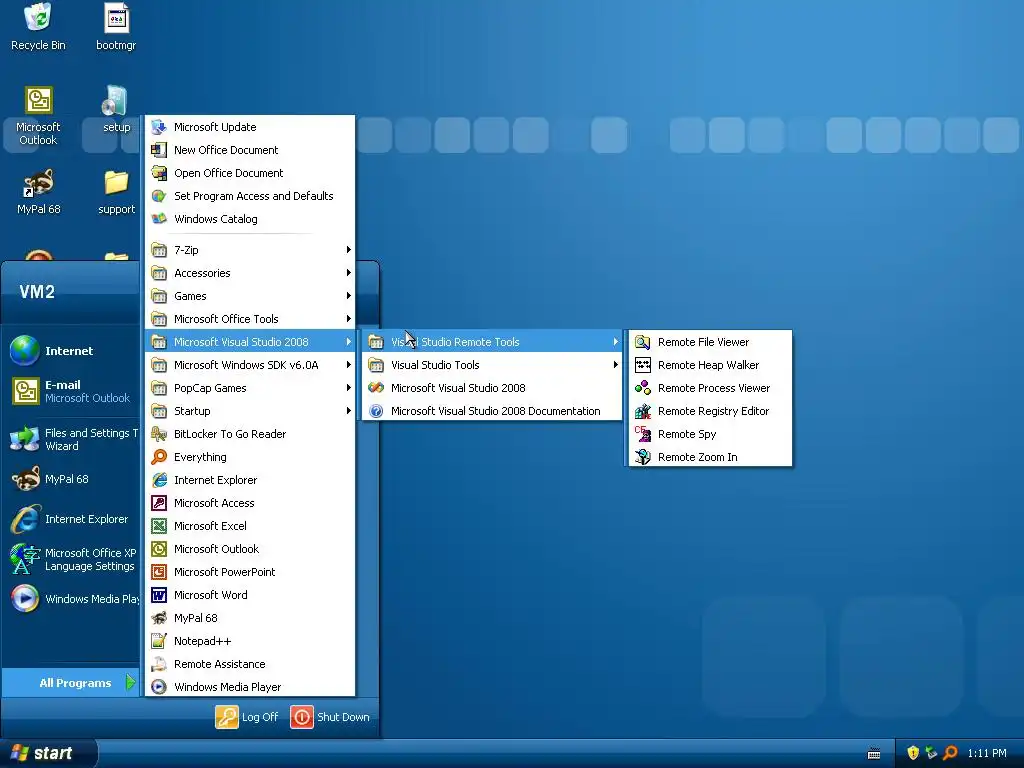Click Everything magnifier tray icon
1024x768 pixels.
pos(951,753)
